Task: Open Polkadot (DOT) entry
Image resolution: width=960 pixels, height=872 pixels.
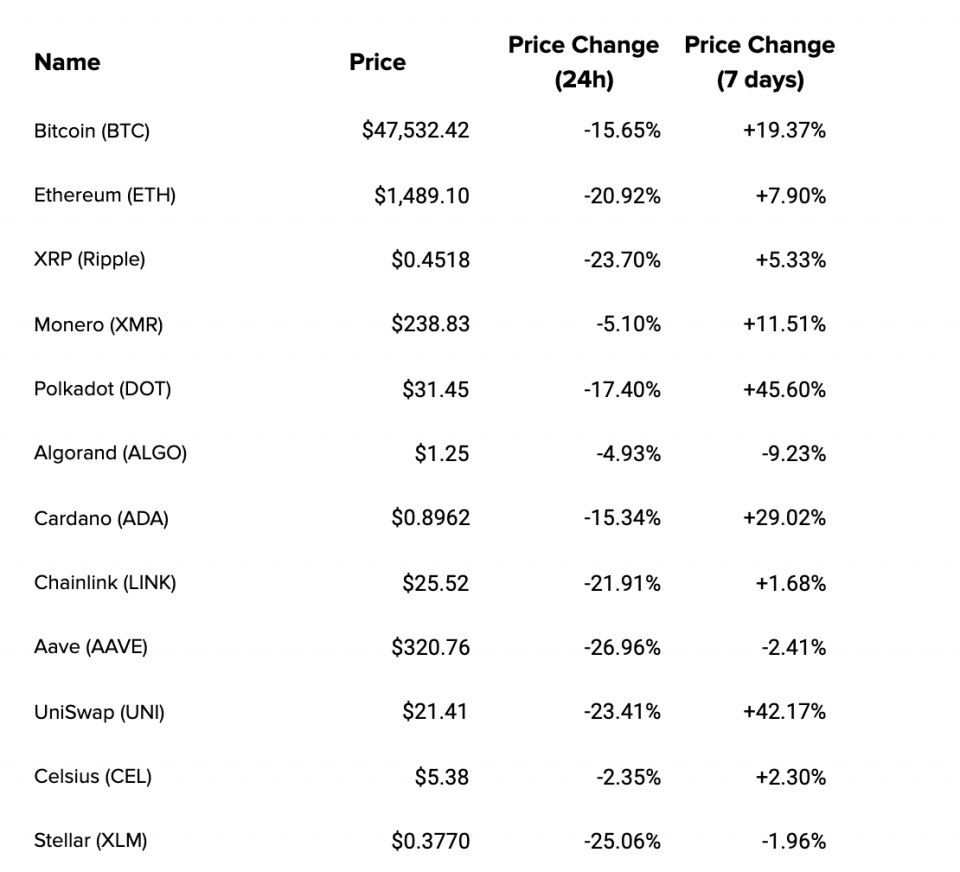Action: pyautogui.click(x=102, y=389)
